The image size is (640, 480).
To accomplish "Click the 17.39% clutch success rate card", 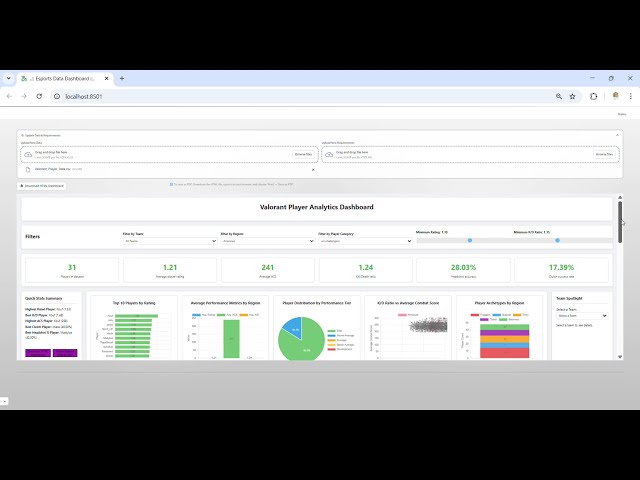I will [x=561, y=270].
